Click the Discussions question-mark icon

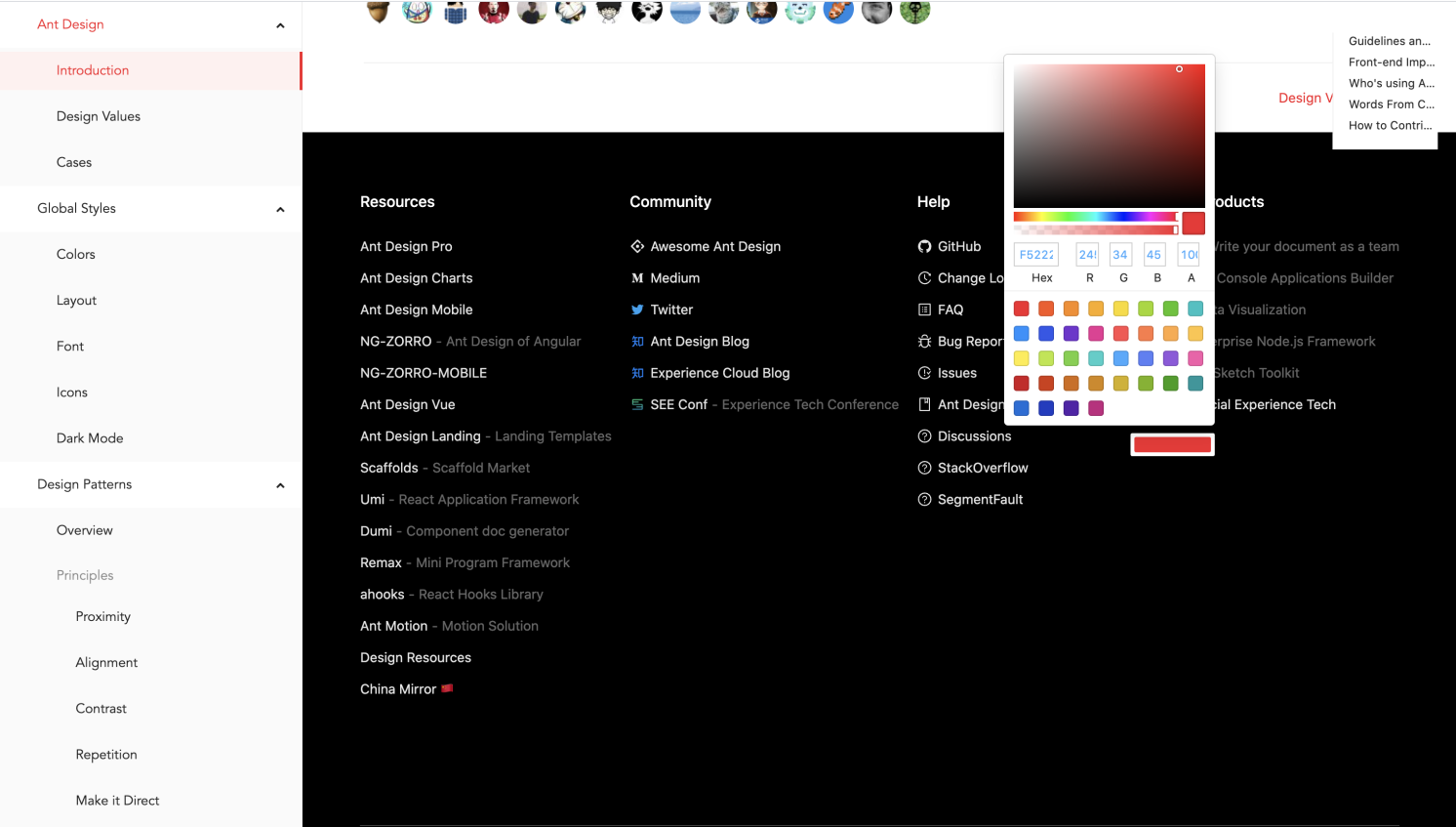point(924,436)
